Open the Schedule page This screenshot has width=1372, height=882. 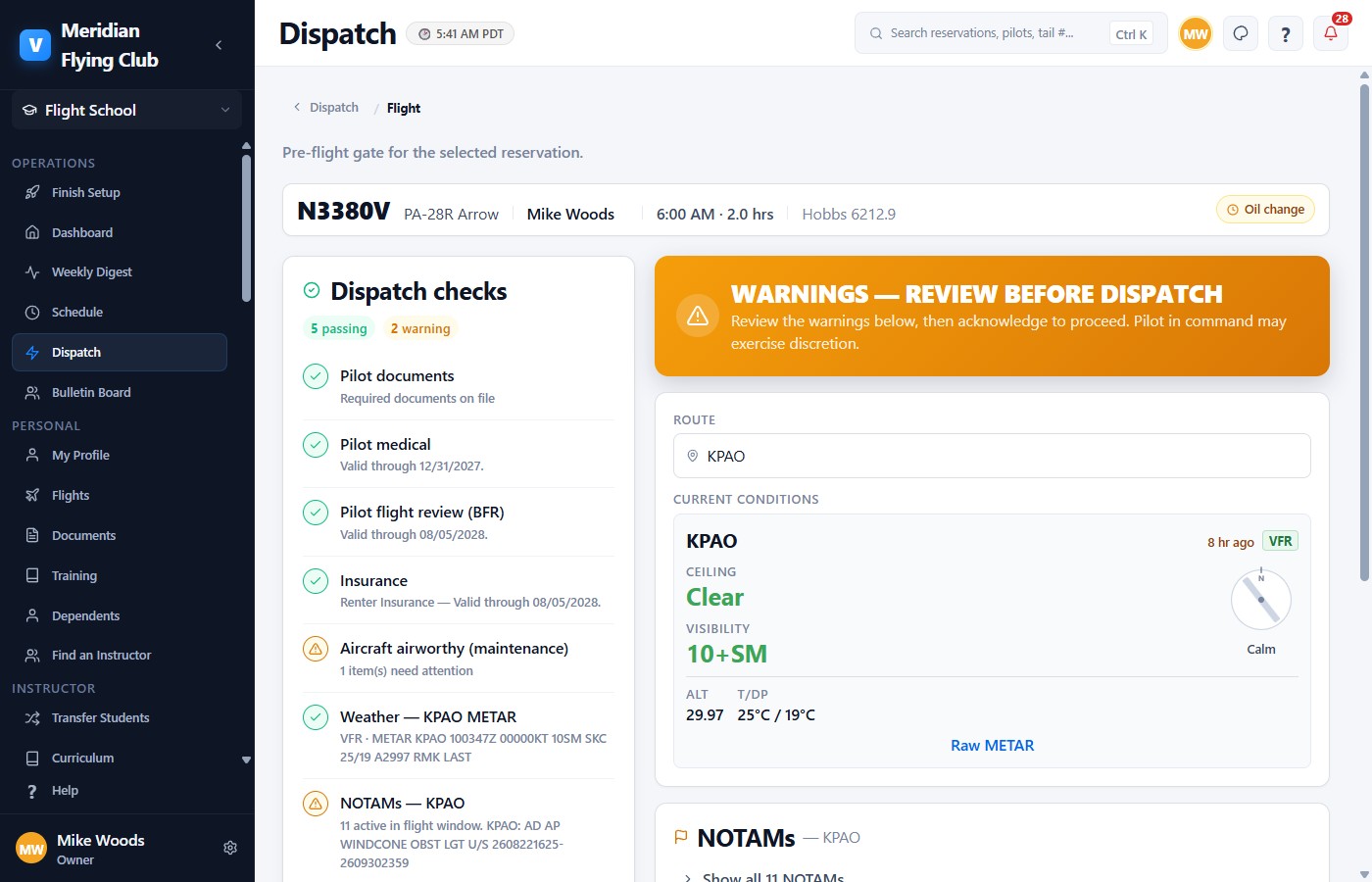(x=120, y=313)
